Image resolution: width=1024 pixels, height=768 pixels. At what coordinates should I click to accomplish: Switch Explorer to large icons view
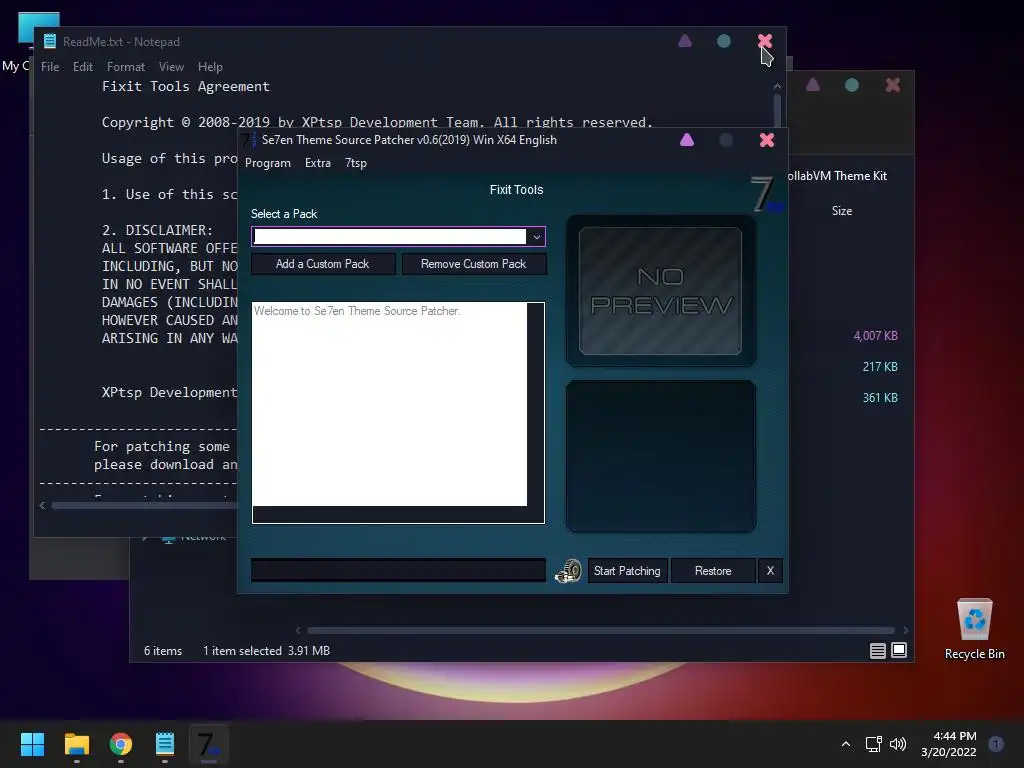pos(899,650)
